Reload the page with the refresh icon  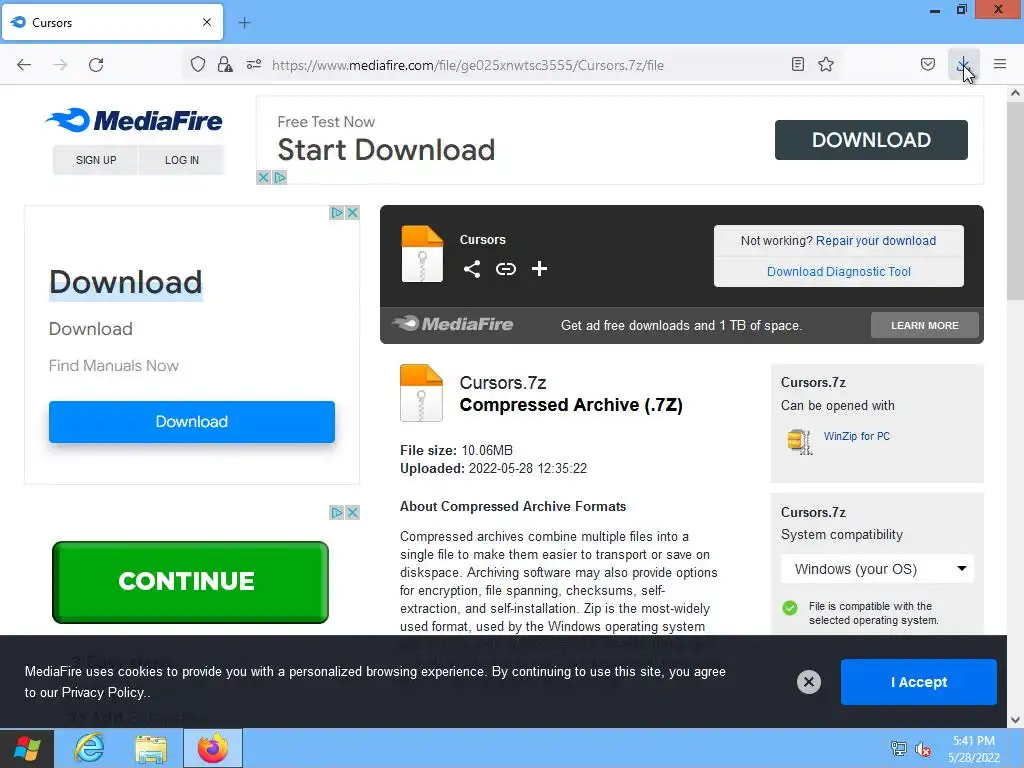[96, 65]
